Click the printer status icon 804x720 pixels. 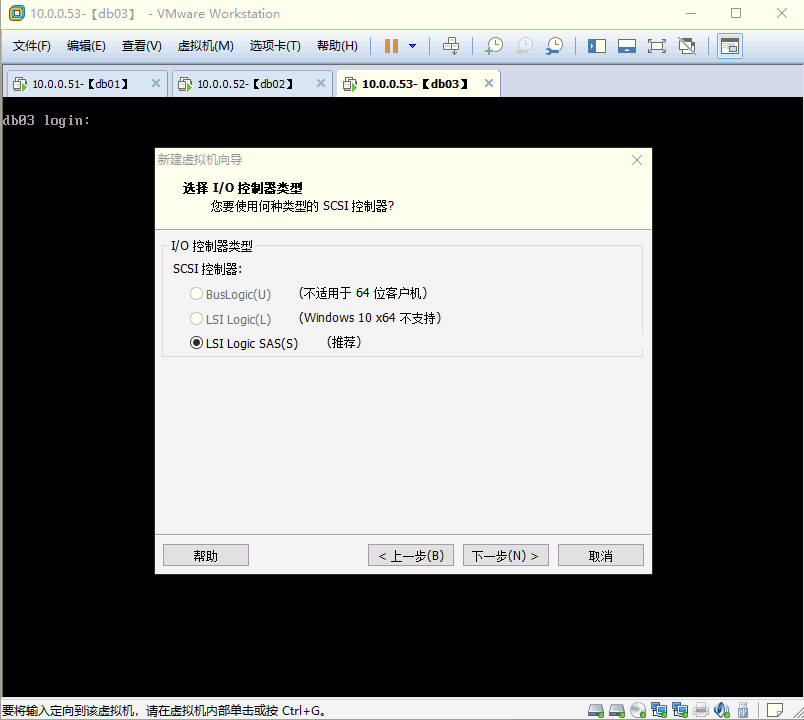click(701, 710)
